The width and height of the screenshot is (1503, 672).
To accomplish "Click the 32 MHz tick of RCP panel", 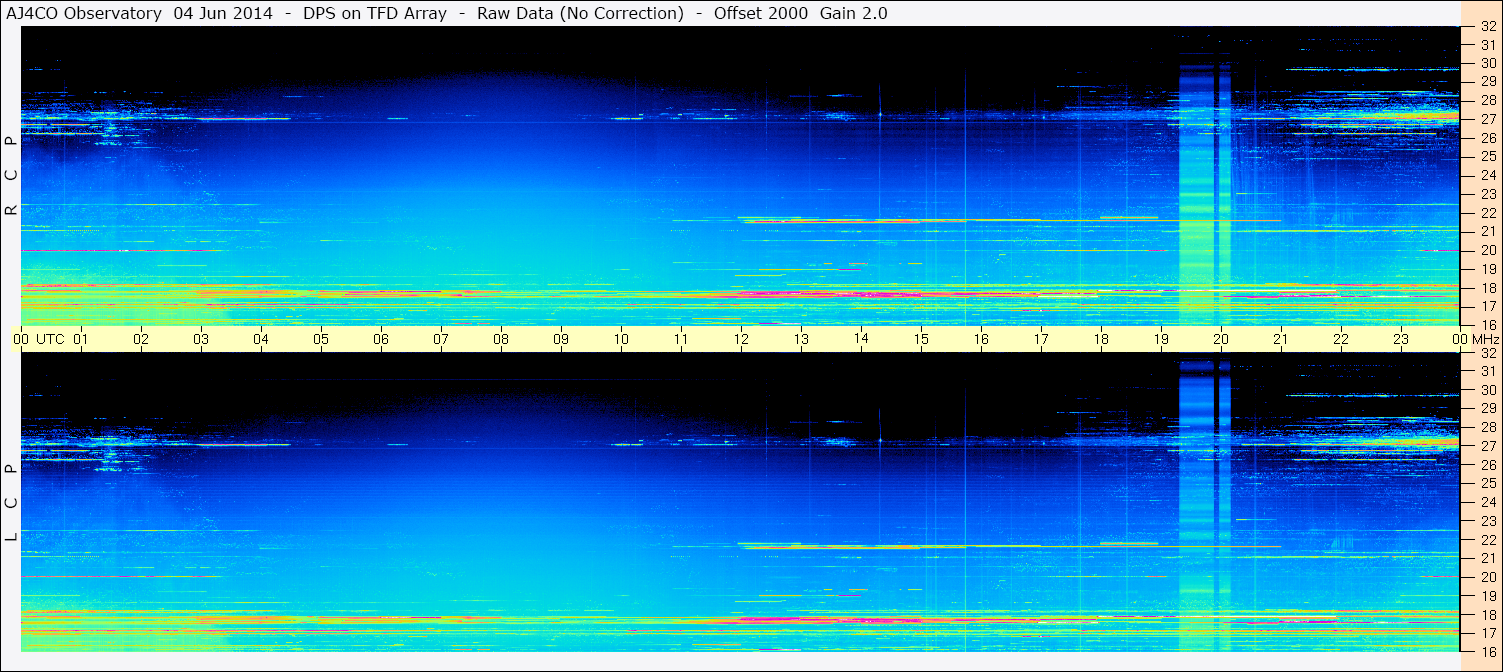I will click(1488, 26).
